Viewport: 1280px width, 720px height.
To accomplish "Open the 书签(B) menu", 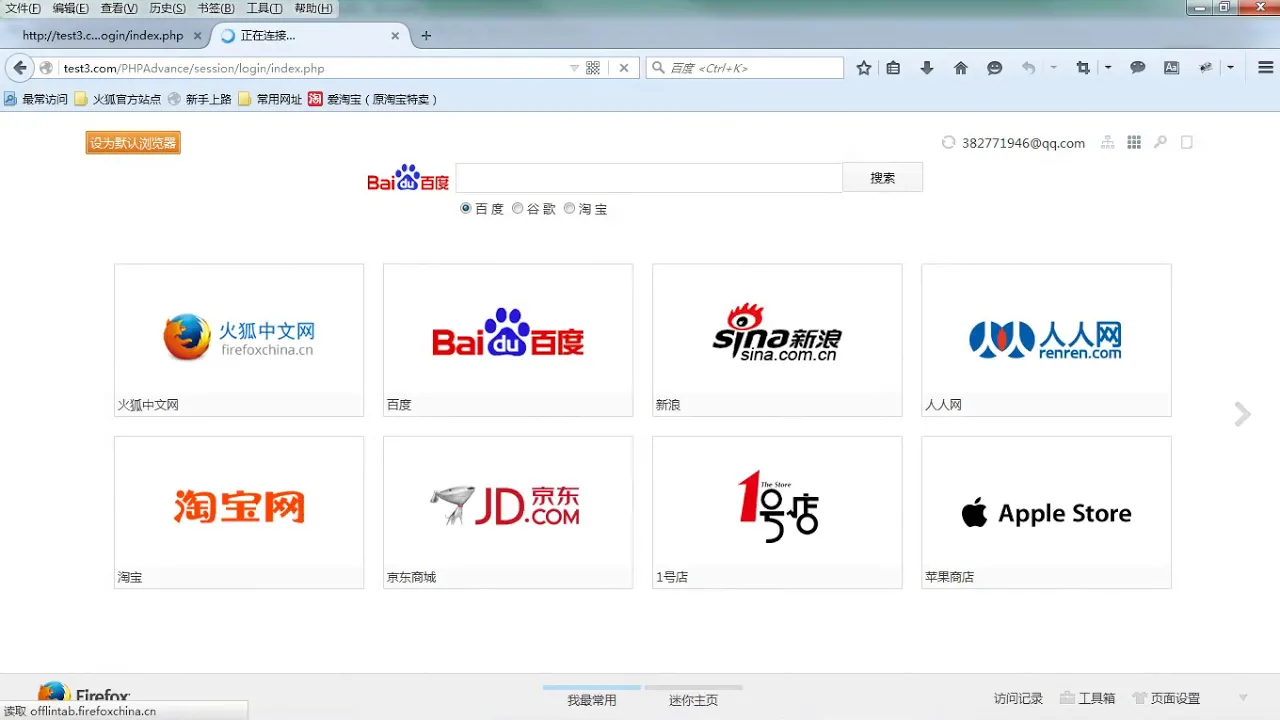I will pyautogui.click(x=216, y=8).
